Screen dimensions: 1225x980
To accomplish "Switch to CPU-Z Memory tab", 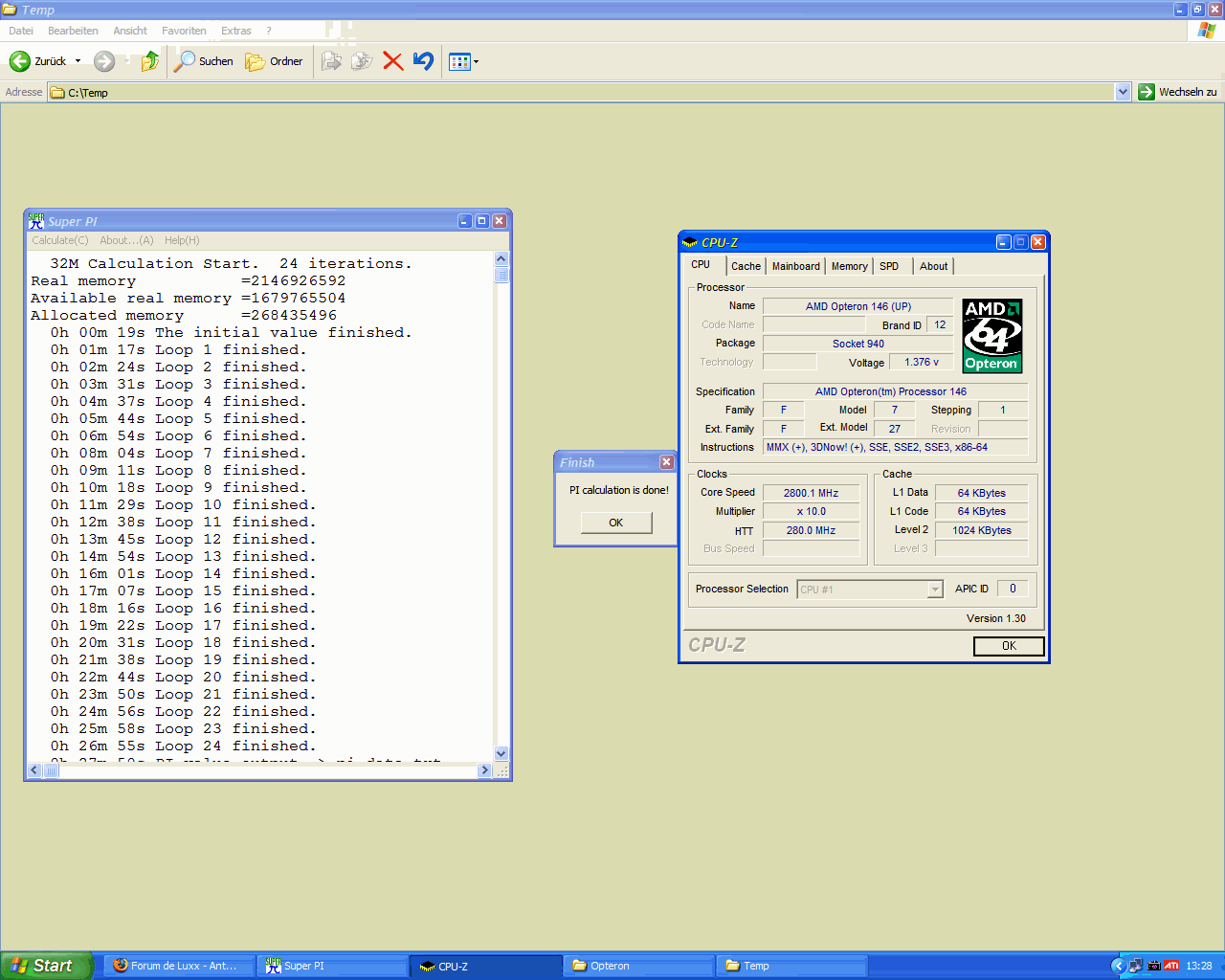I will point(850,266).
